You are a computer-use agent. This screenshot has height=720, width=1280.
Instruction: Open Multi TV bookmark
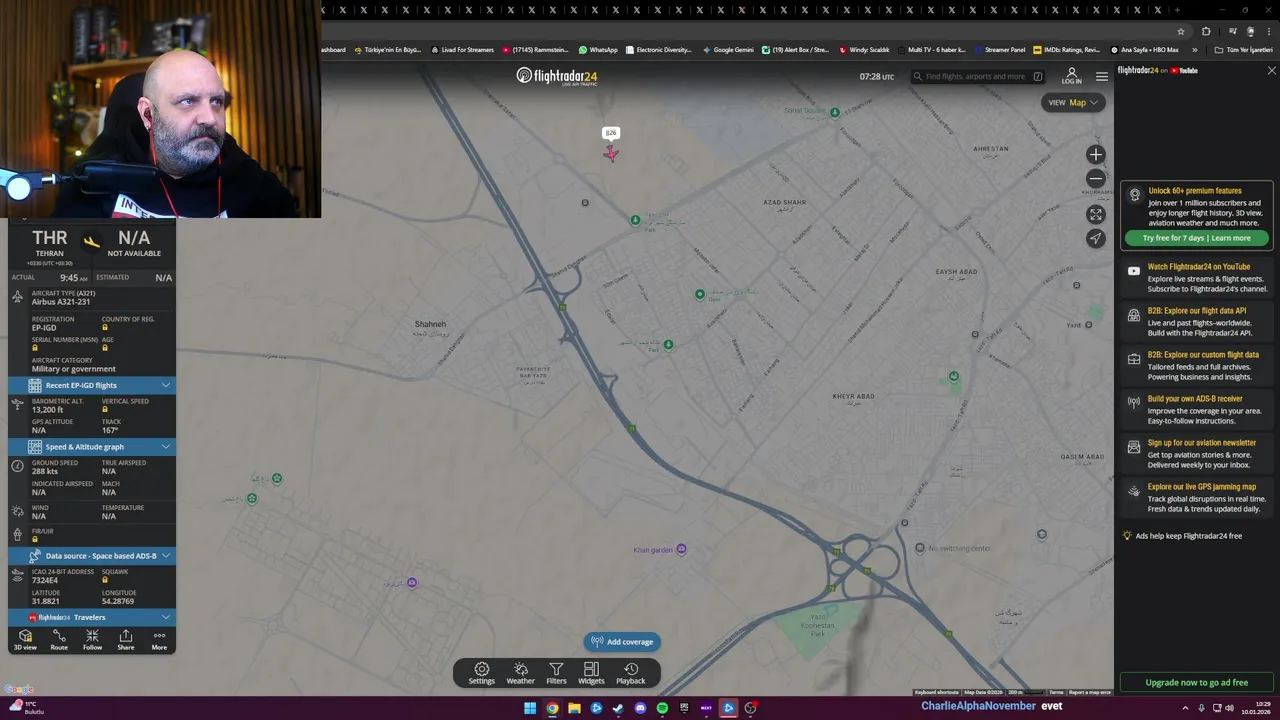931,50
